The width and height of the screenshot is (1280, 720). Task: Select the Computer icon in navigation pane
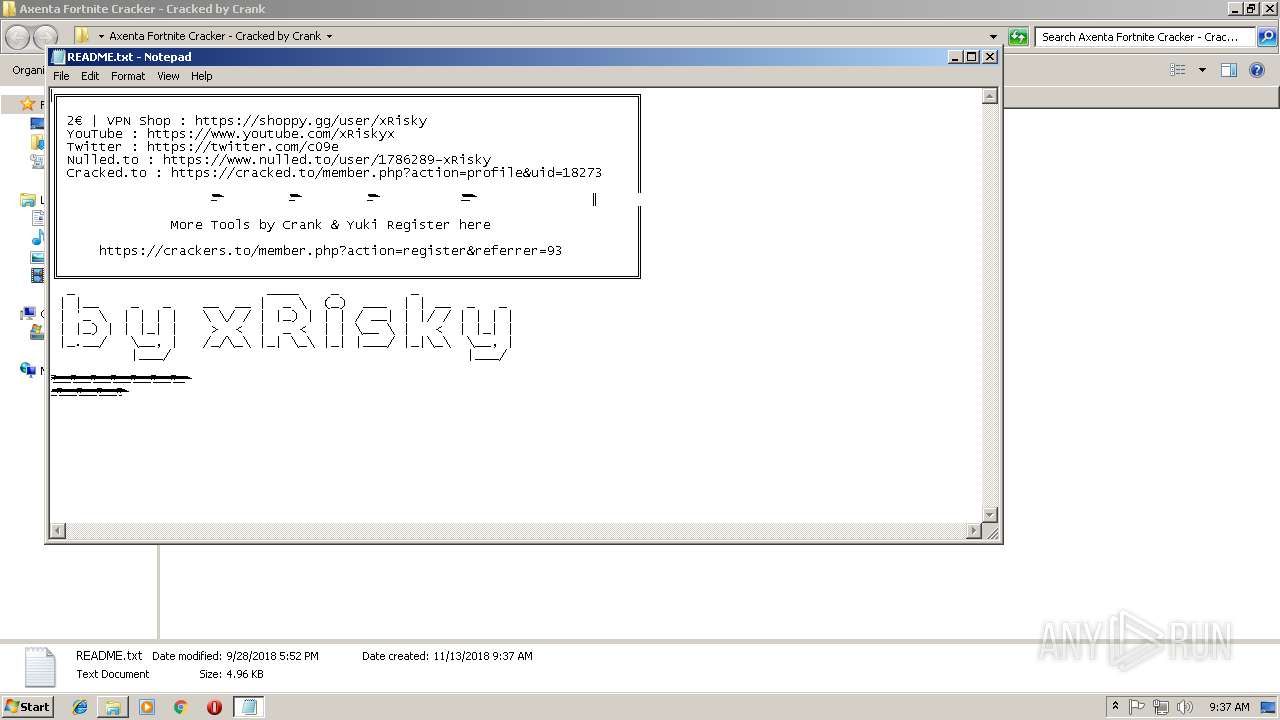(28, 314)
